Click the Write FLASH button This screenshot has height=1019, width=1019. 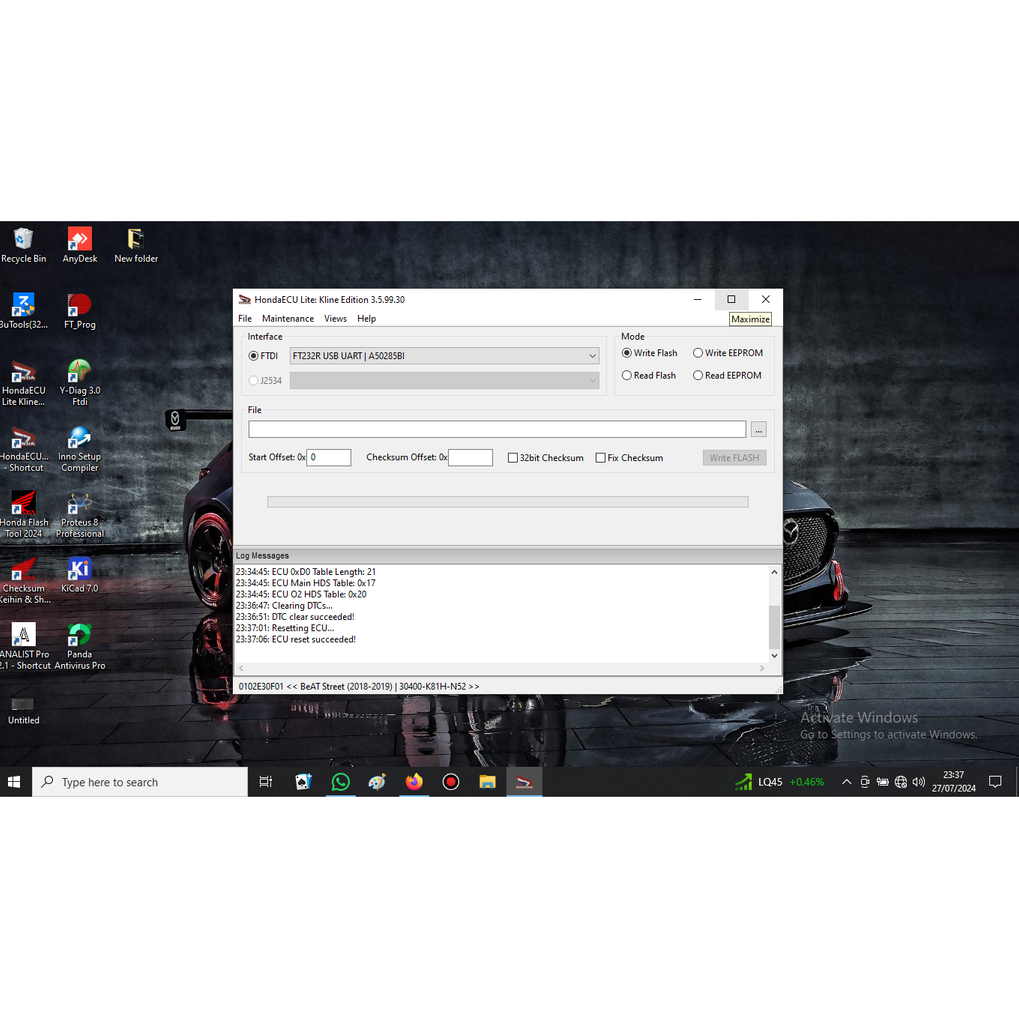[x=734, y=458]
